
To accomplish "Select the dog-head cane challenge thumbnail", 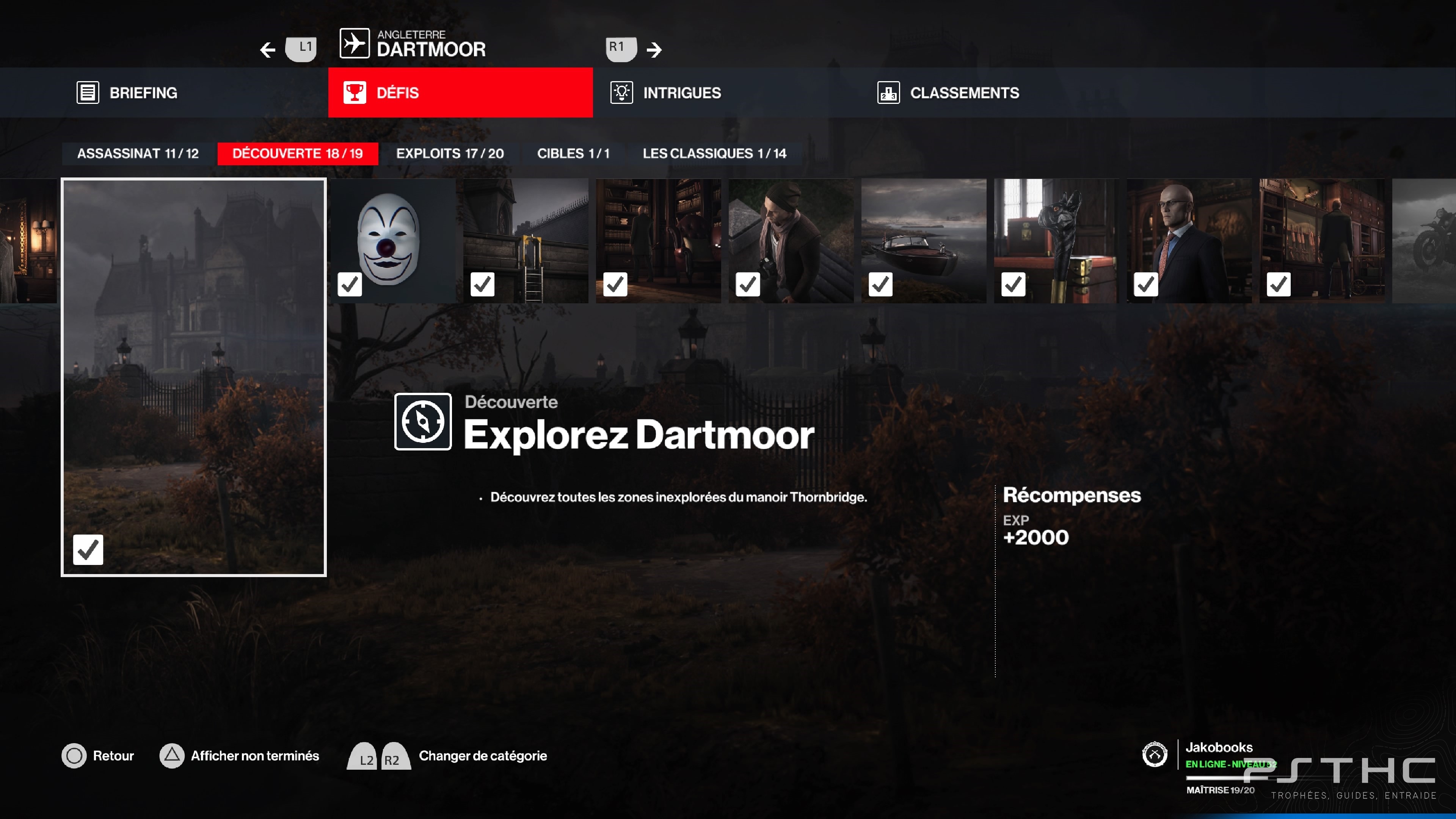I will coord(1057,241).
